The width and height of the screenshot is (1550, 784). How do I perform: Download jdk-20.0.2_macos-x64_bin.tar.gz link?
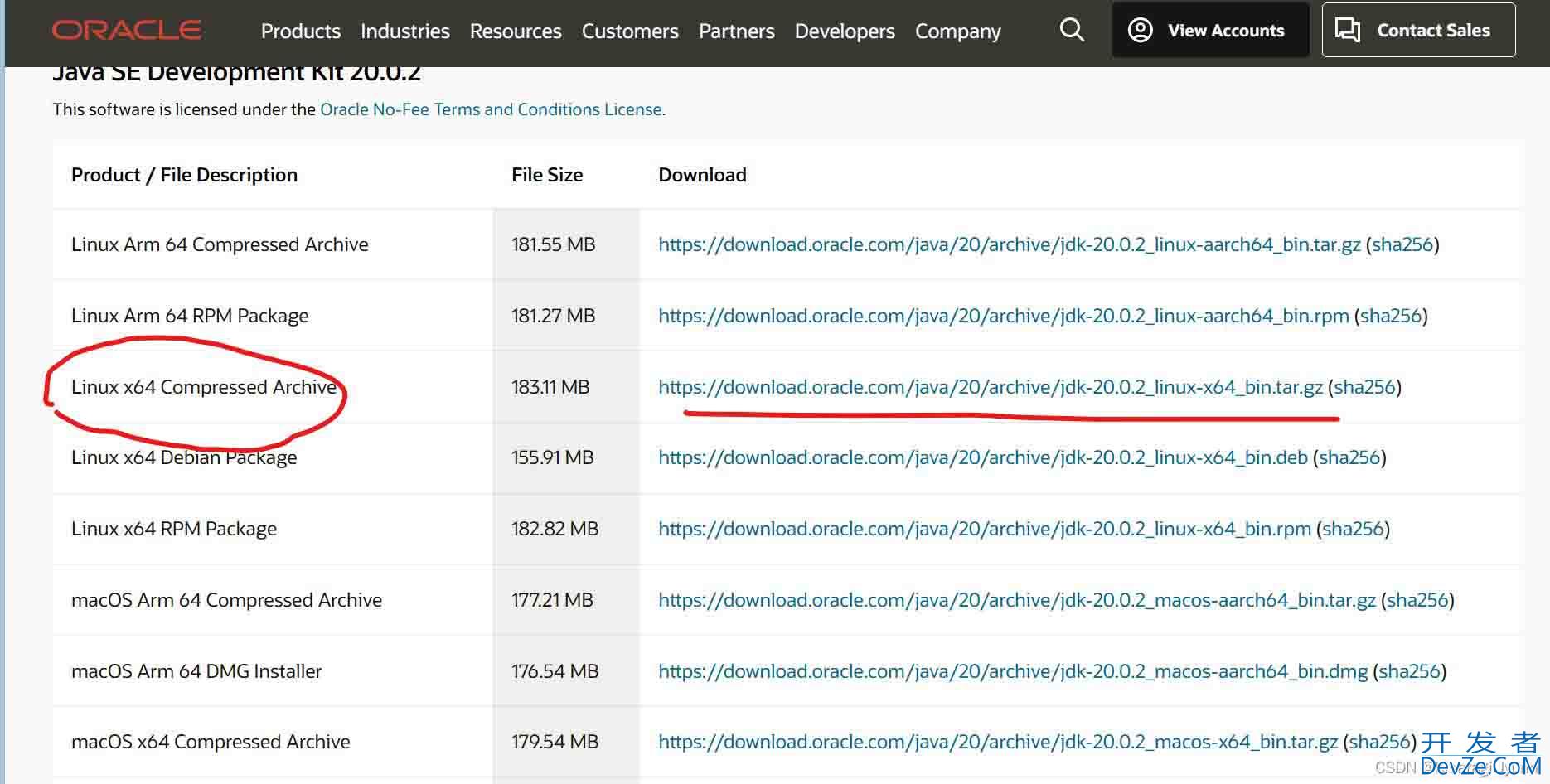click(x=998, y=742)
